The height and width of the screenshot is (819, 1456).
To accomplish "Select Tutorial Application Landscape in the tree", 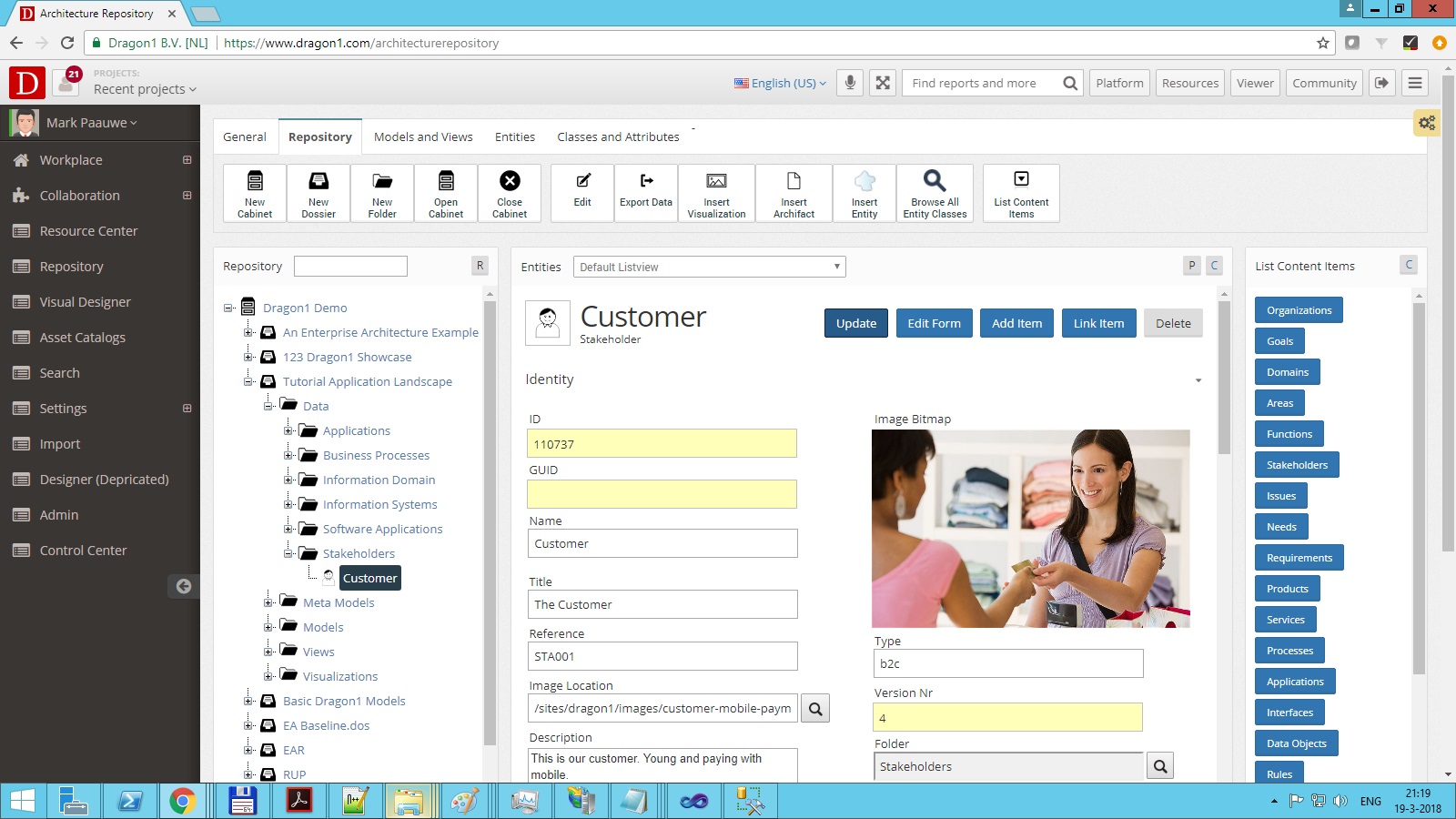I will coord(367,381).
